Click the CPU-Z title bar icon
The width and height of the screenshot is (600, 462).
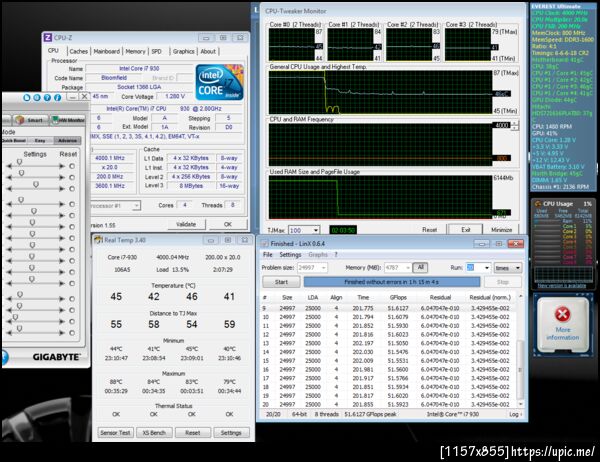[48, 38]
